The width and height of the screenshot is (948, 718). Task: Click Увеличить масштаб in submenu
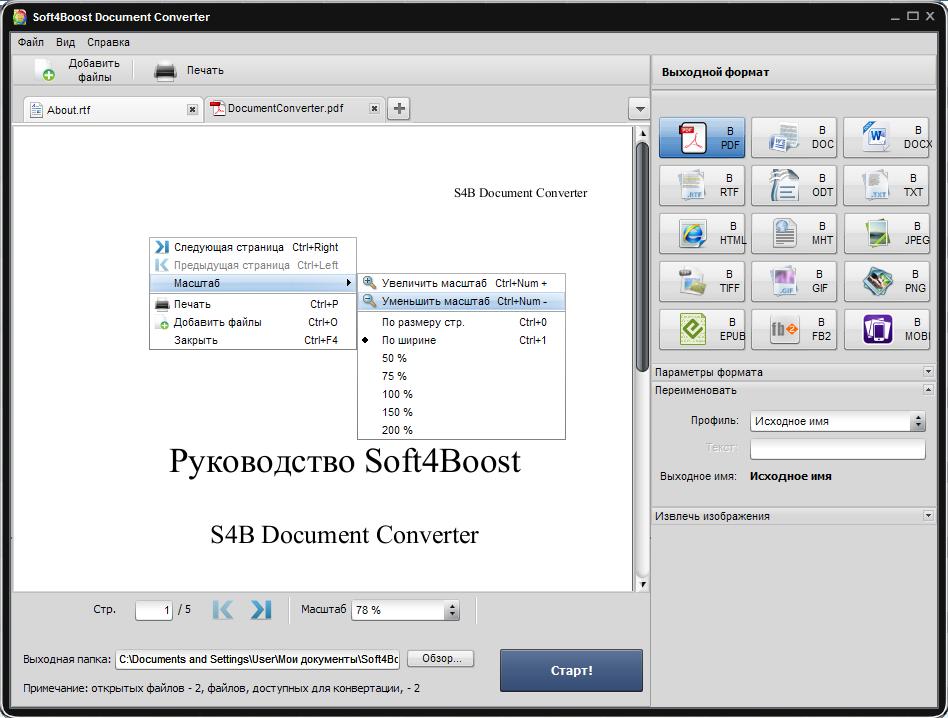461,283
